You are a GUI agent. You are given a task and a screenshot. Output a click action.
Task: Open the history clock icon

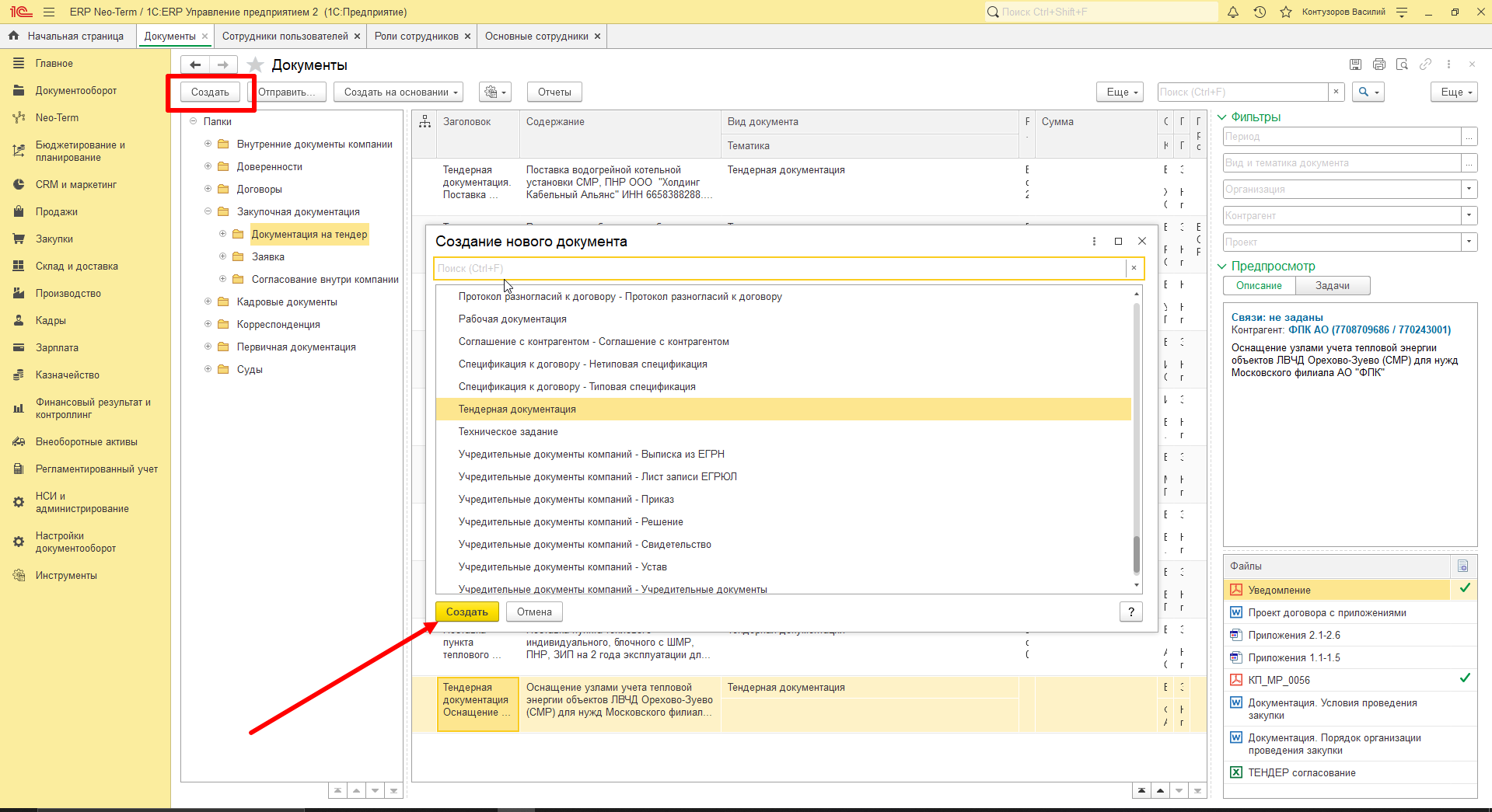pyautogui.click(x=1260, y=12)
